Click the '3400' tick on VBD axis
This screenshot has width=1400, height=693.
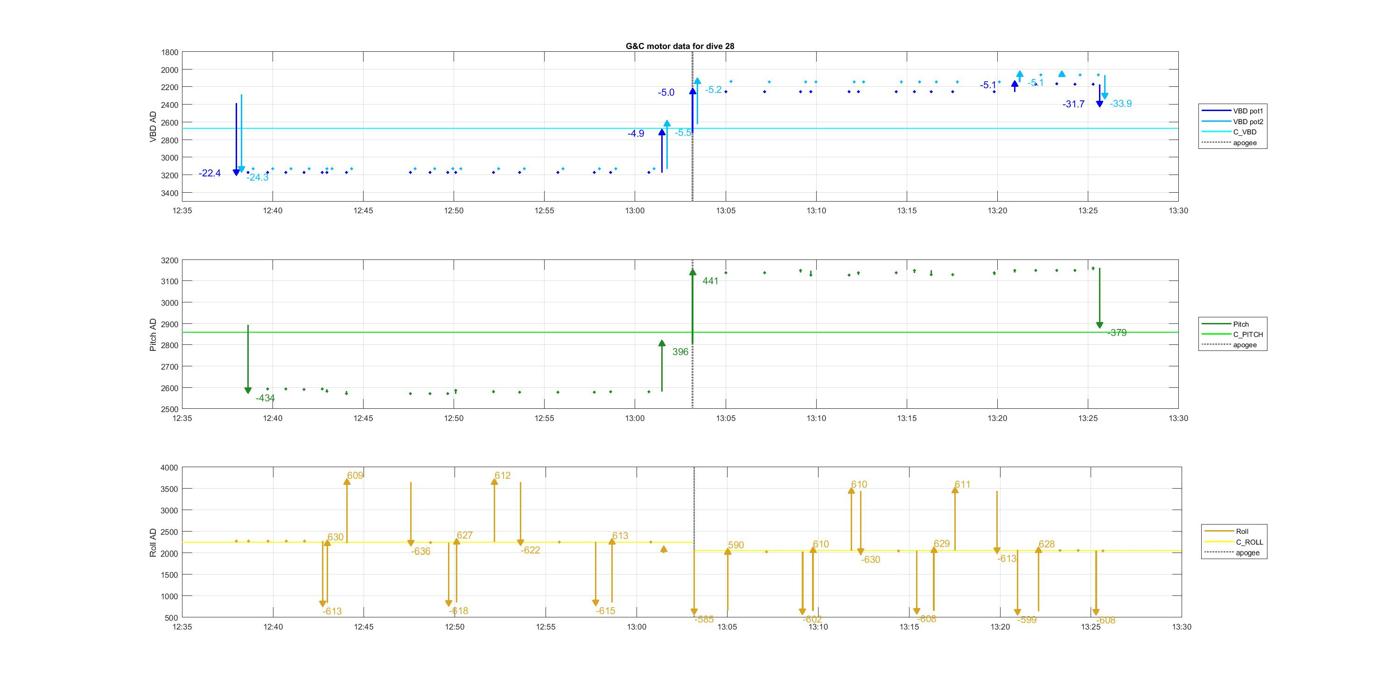coord(170,193)
